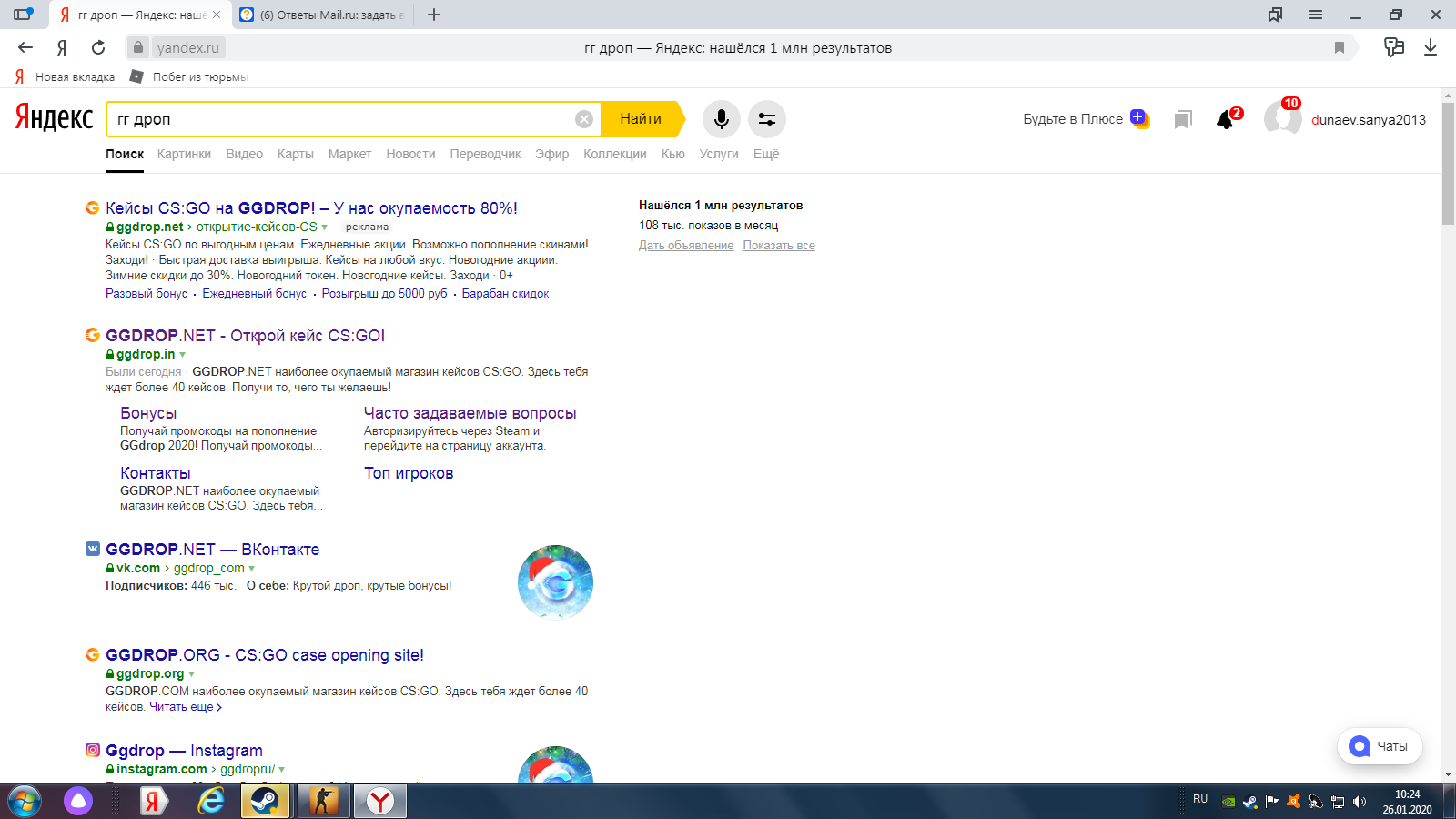
Task: Open Counter-Strike taskbar icon
Action: pos(322,802)
